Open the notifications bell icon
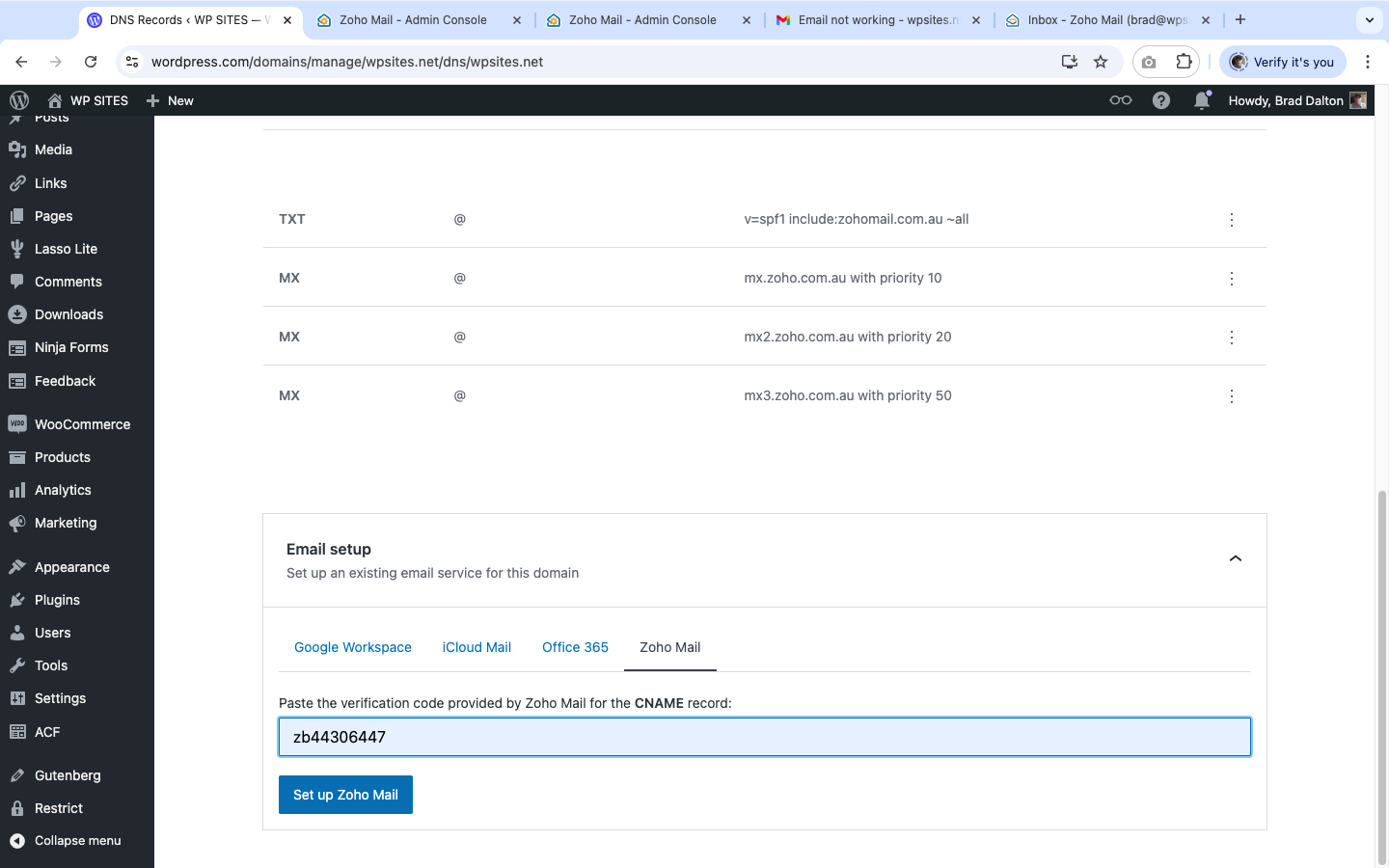Screen dimensions: 1389x868 (1201, 100)
